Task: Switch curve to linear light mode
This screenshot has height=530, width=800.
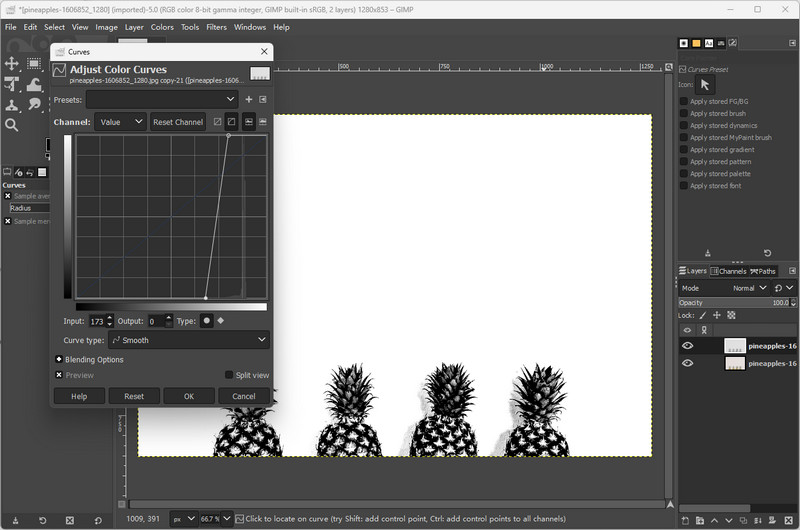Action: click(x=217, y=122)
